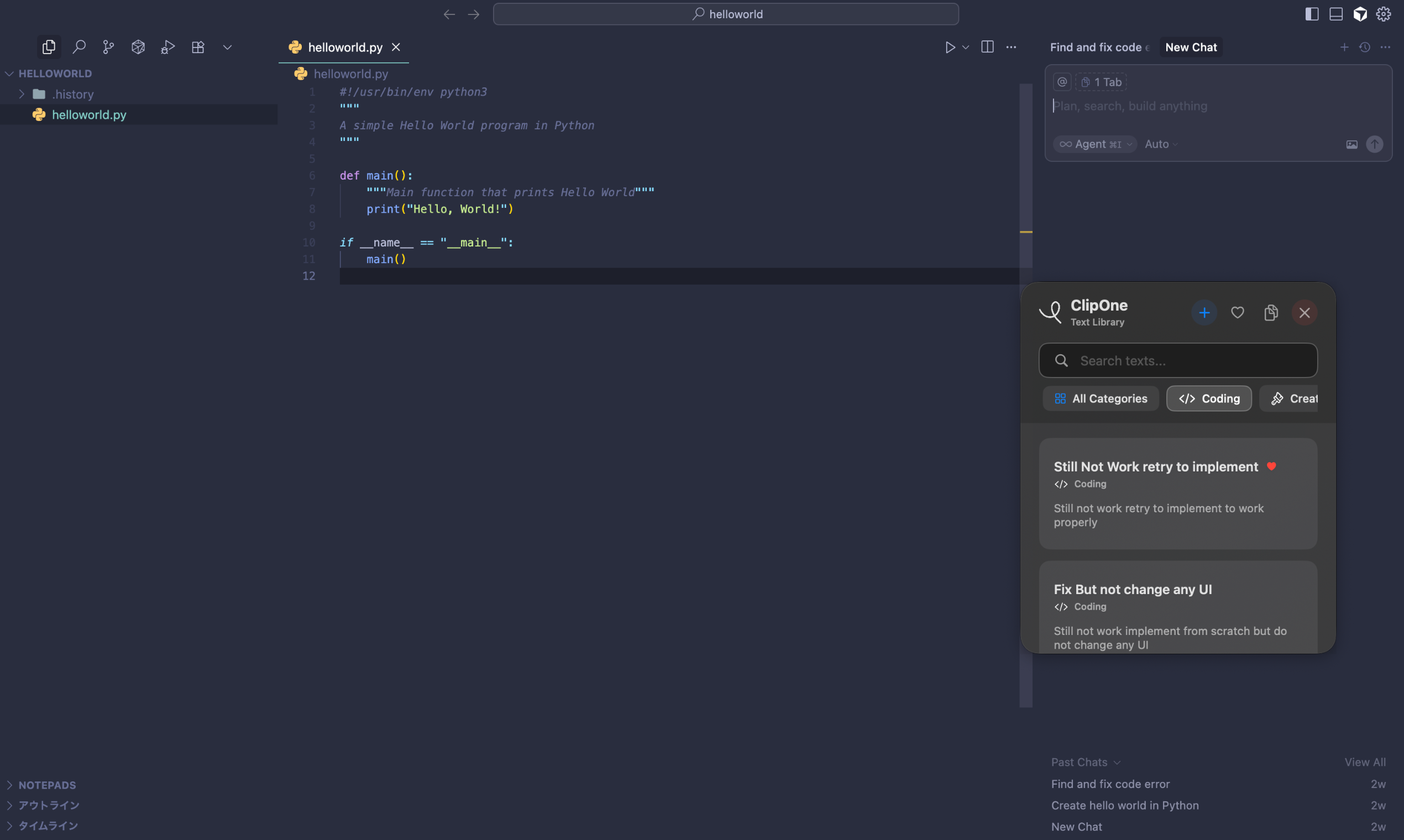Image resolution: width=1404 pixels, height=840 pixels.
Task: Focus the Plan, search, build anything input
Action: [x=1217, y=106]
